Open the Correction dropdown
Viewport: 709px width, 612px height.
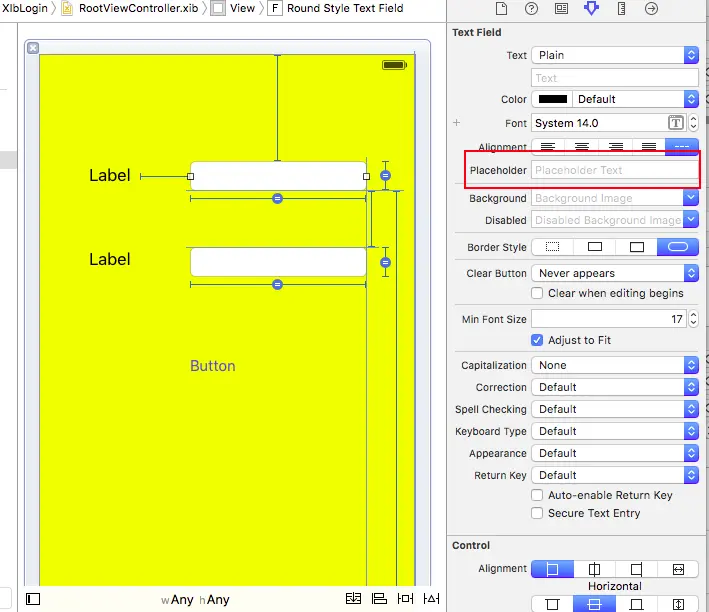coord(615,387)
